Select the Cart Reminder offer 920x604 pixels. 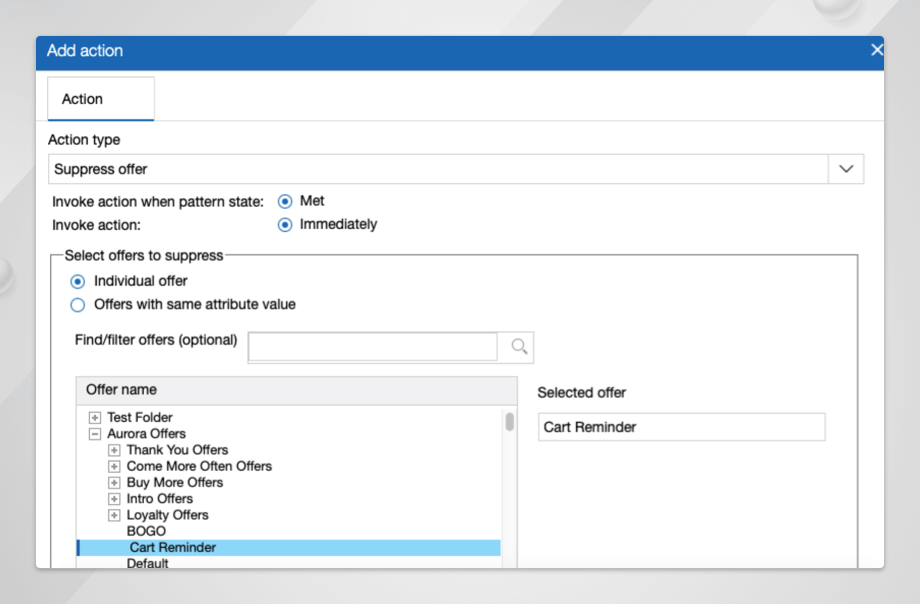pos(173,547)
